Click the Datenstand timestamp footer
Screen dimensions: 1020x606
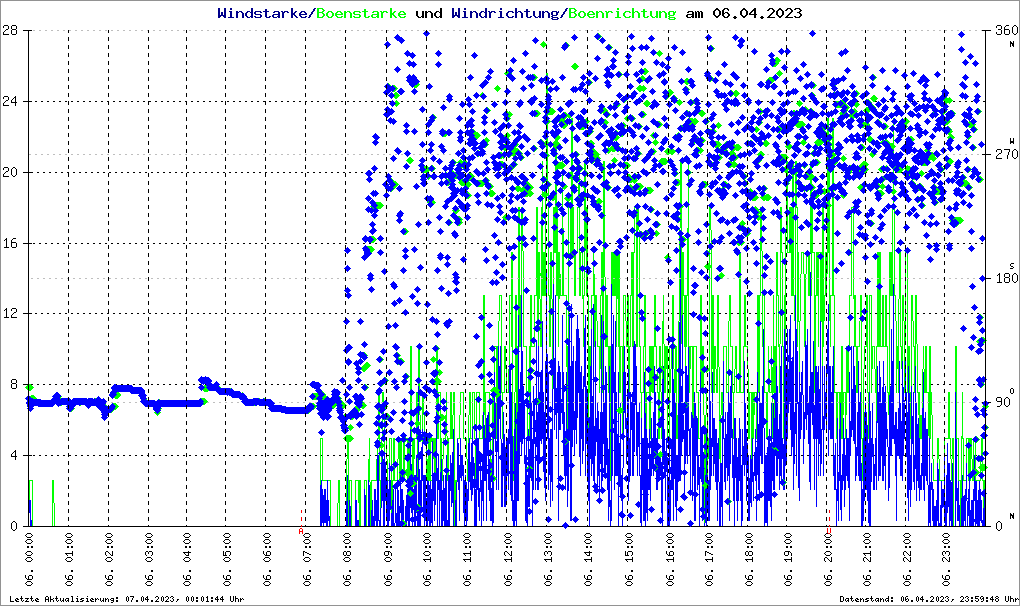coord(930,599)
